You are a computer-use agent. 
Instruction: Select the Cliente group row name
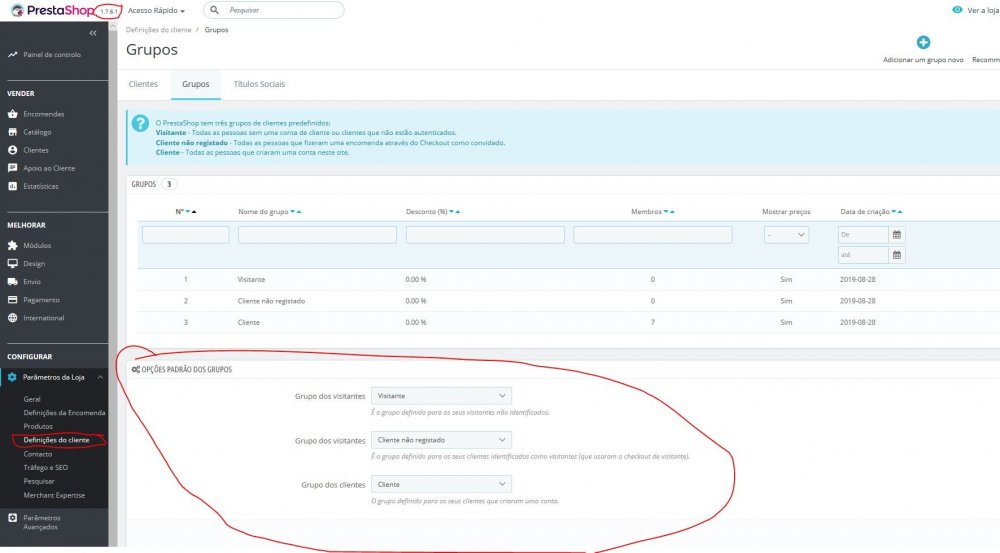tap(249, 322)
